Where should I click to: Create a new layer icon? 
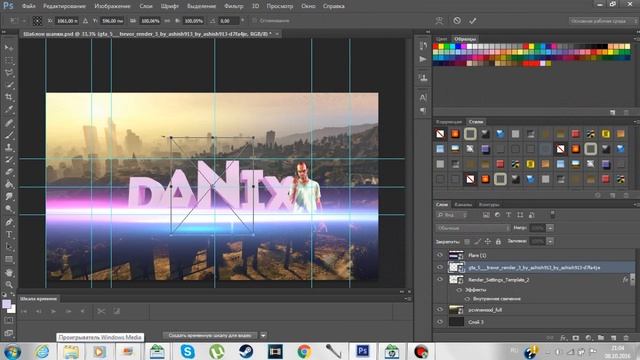tap(613, 338)
